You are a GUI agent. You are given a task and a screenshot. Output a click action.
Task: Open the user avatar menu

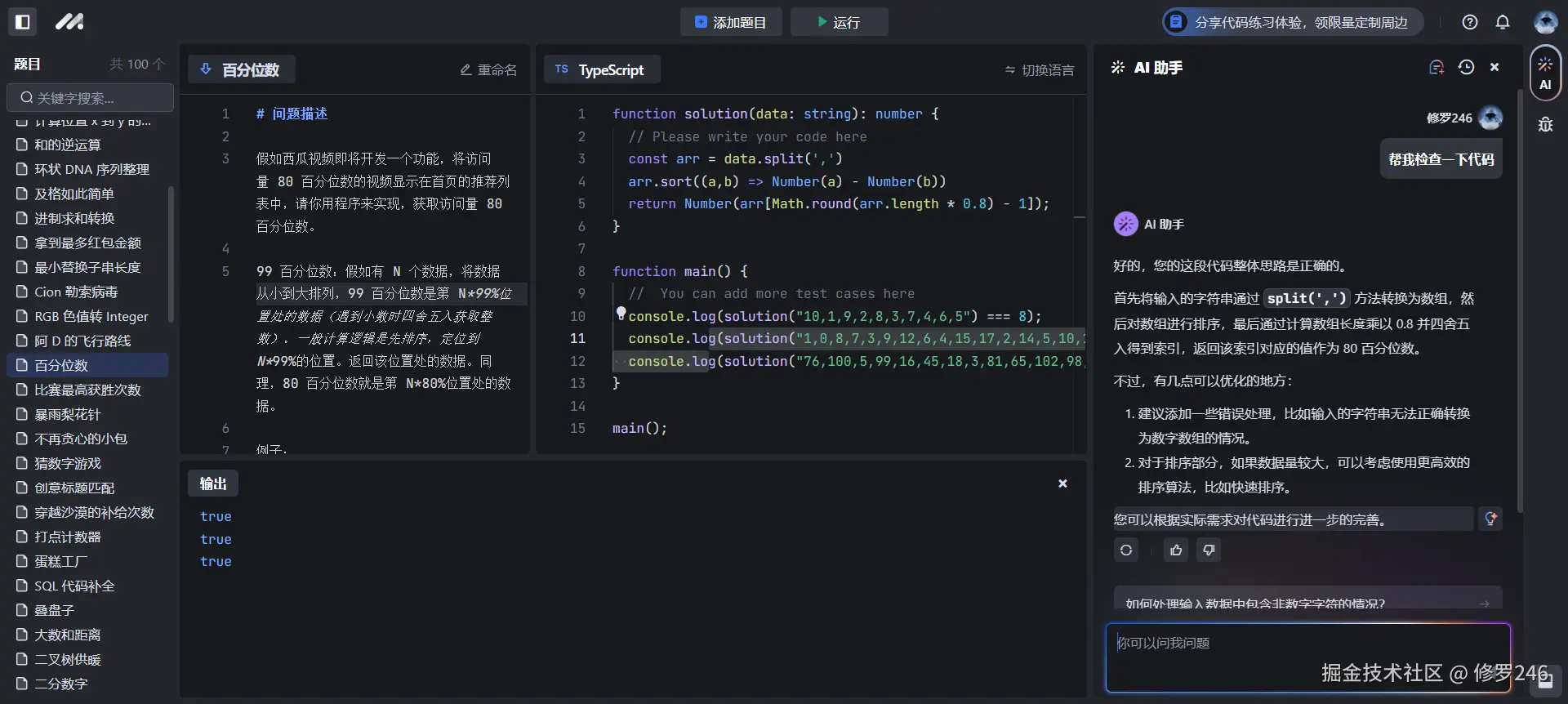[1545, 22]
